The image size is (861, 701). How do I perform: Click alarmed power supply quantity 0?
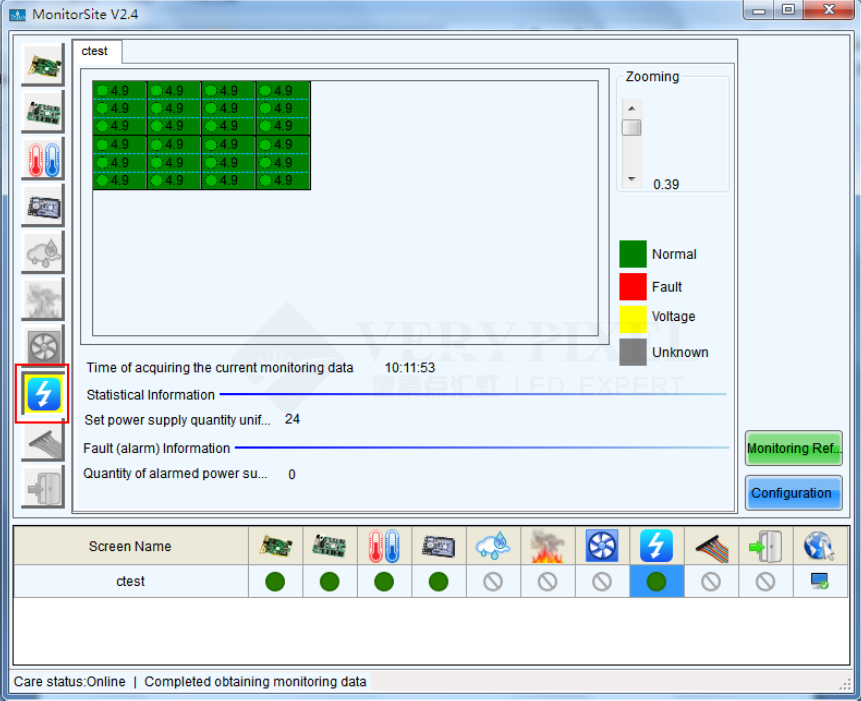(292, 474)
